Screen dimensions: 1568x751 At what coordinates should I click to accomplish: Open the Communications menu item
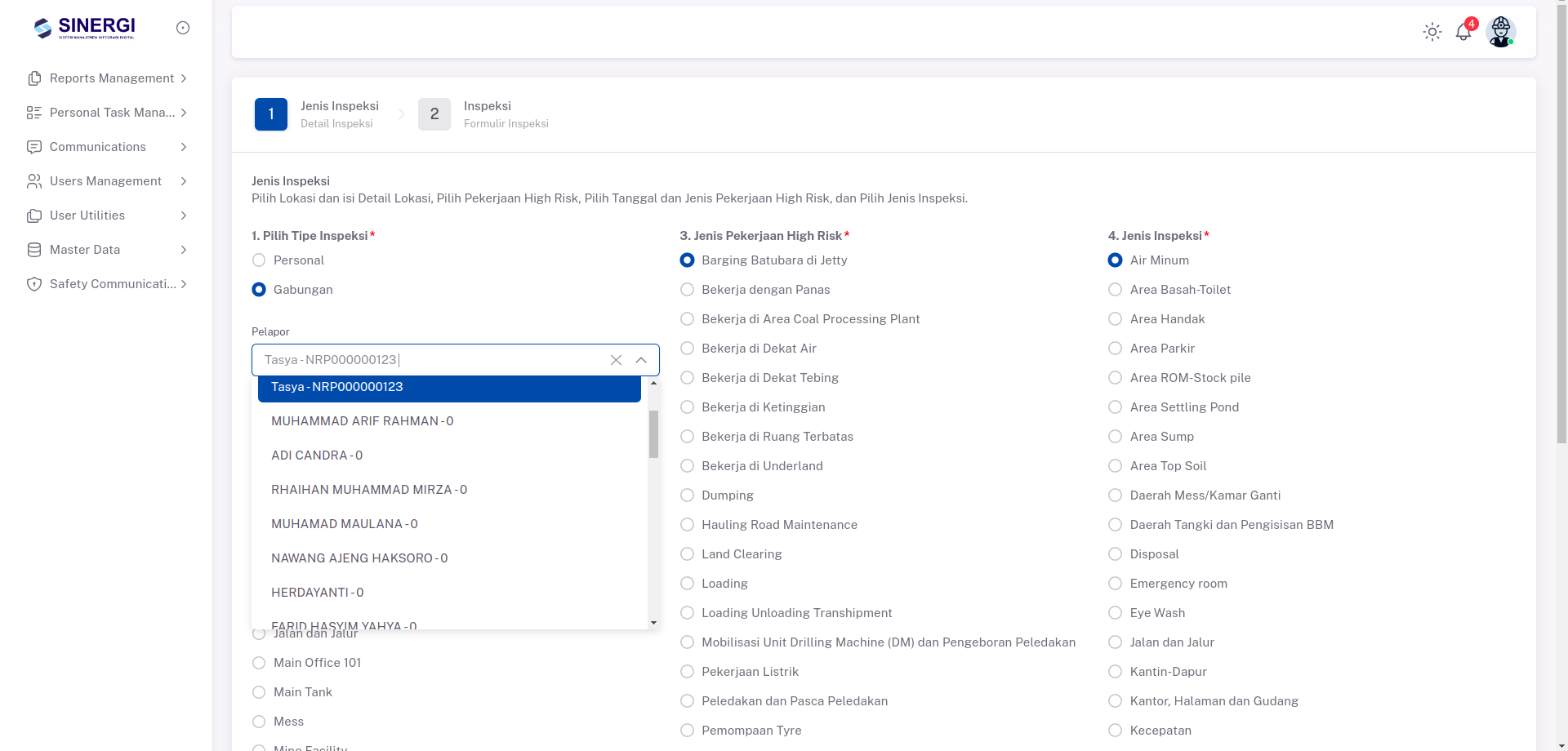[x=107, y=147]
